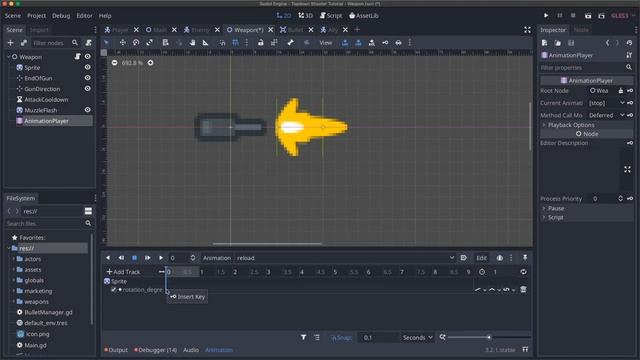The image size is (640, 360).
Task: Switch to the Script workspace
Action: coord(331,16)
